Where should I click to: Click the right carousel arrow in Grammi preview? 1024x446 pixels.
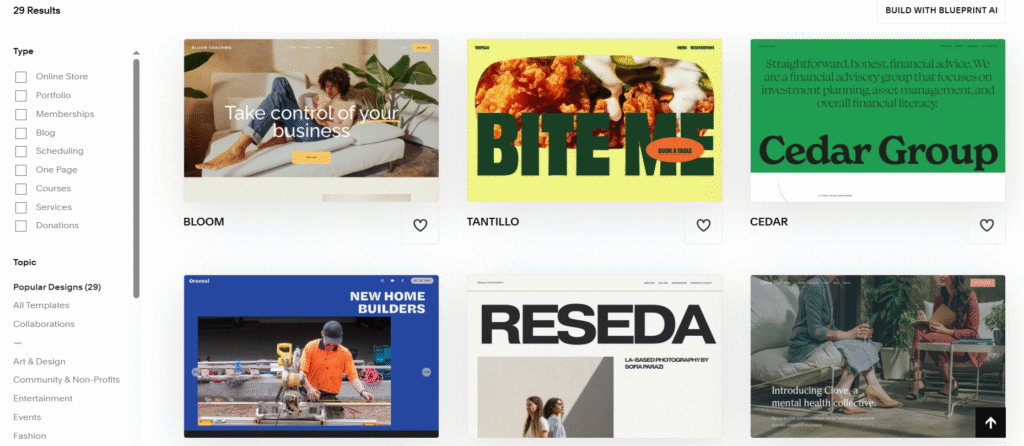coord(426,372)
